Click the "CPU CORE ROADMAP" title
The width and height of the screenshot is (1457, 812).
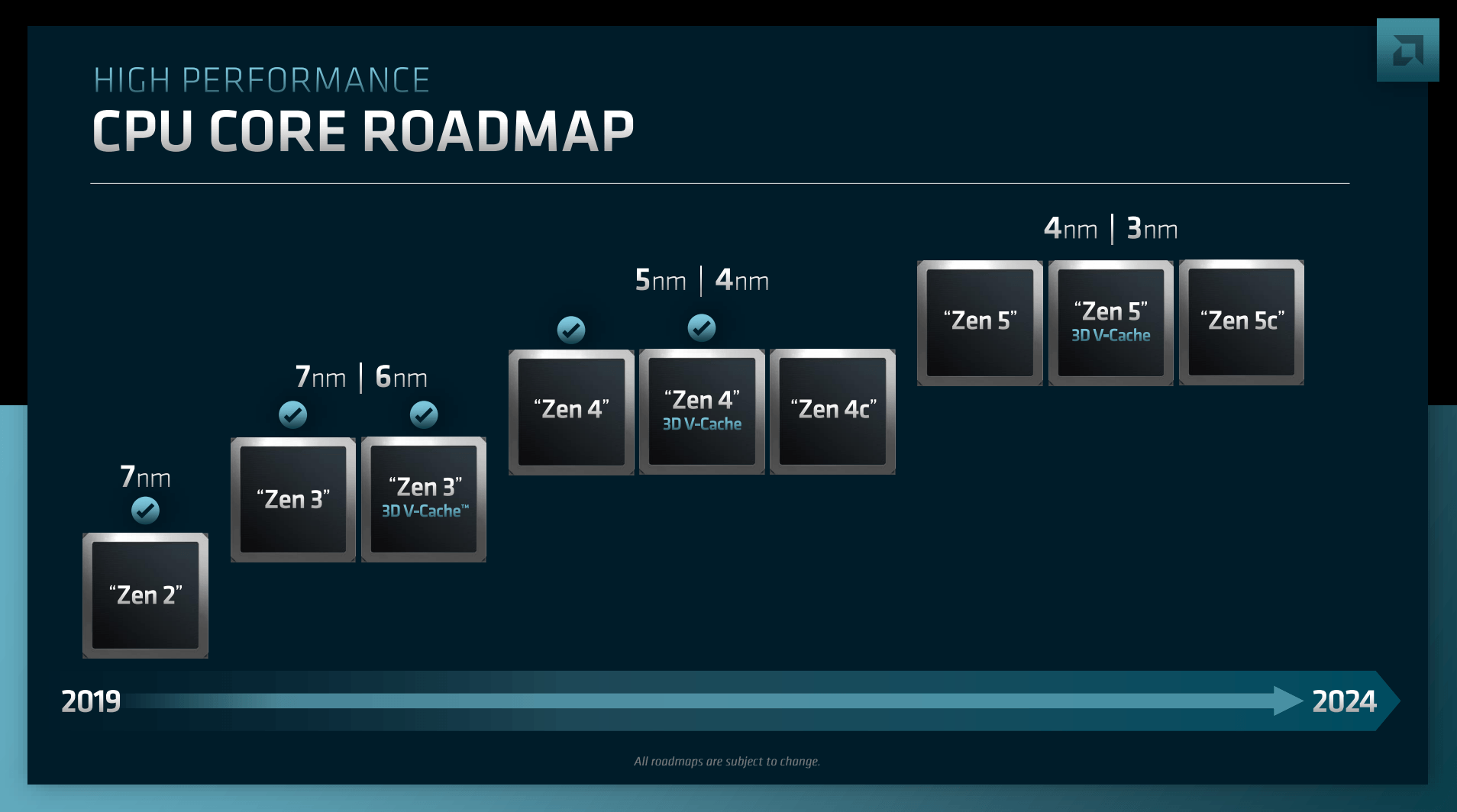363,131
